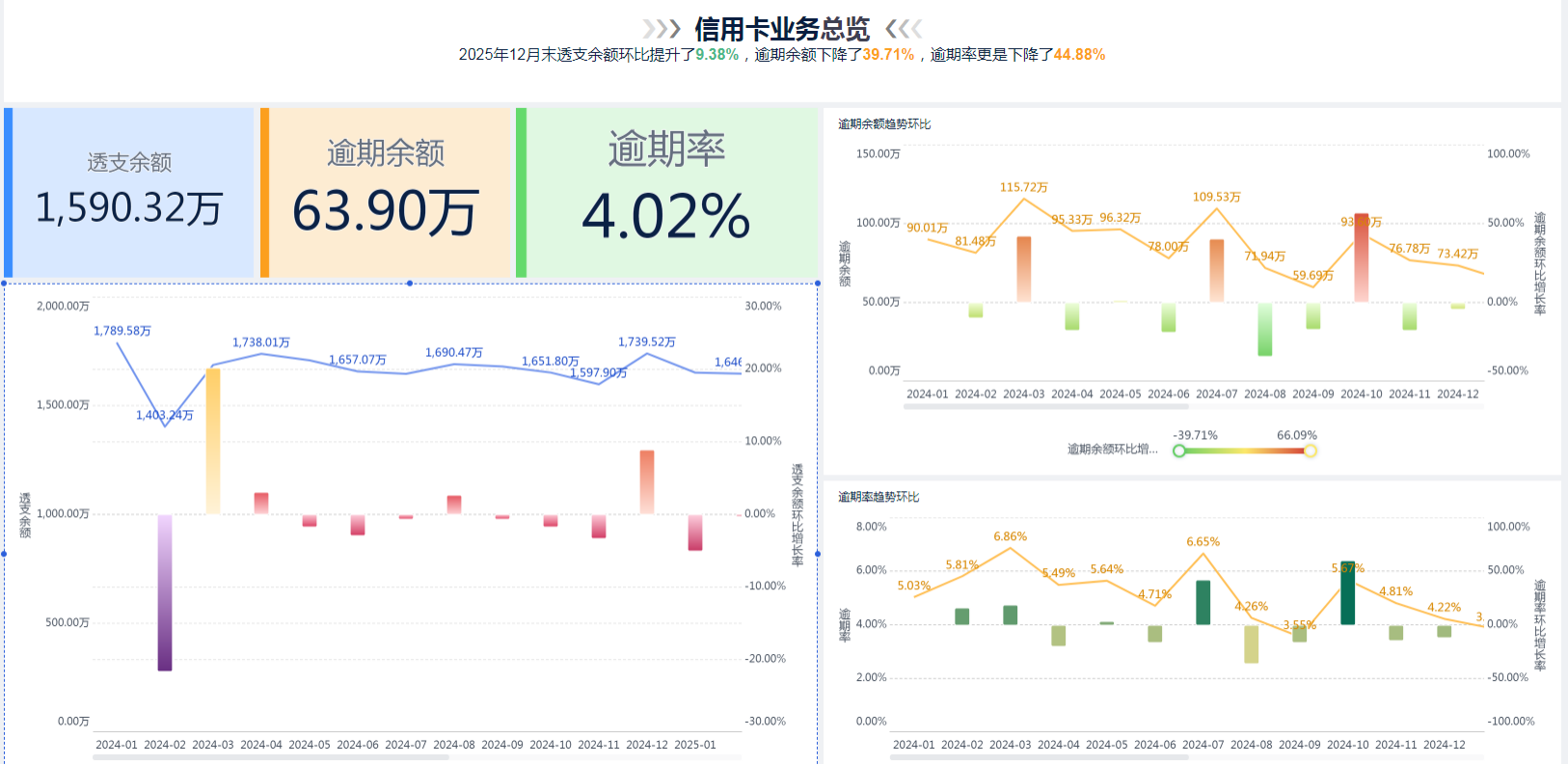
Task: Click the left-pointing chevrons after the dashboard title
Action: pos(904,29)
